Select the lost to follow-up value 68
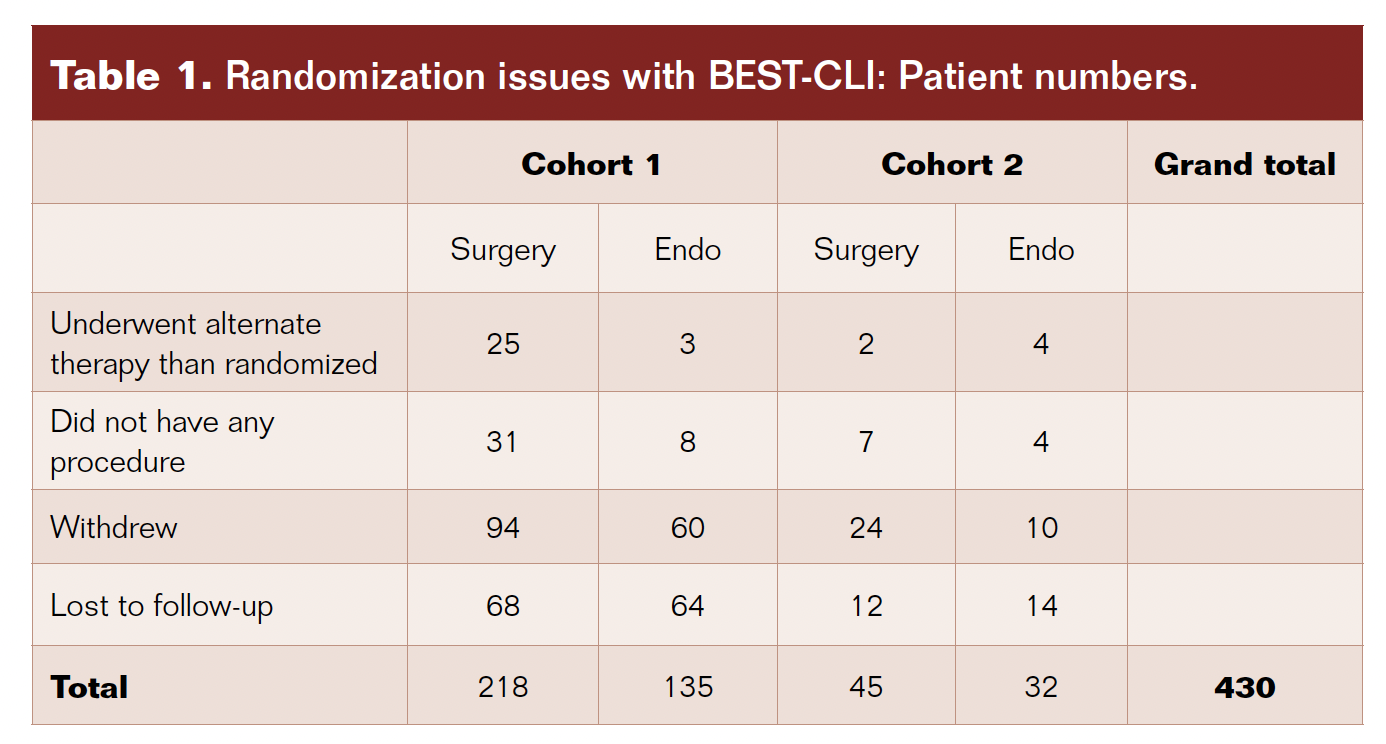 (503, 606)
